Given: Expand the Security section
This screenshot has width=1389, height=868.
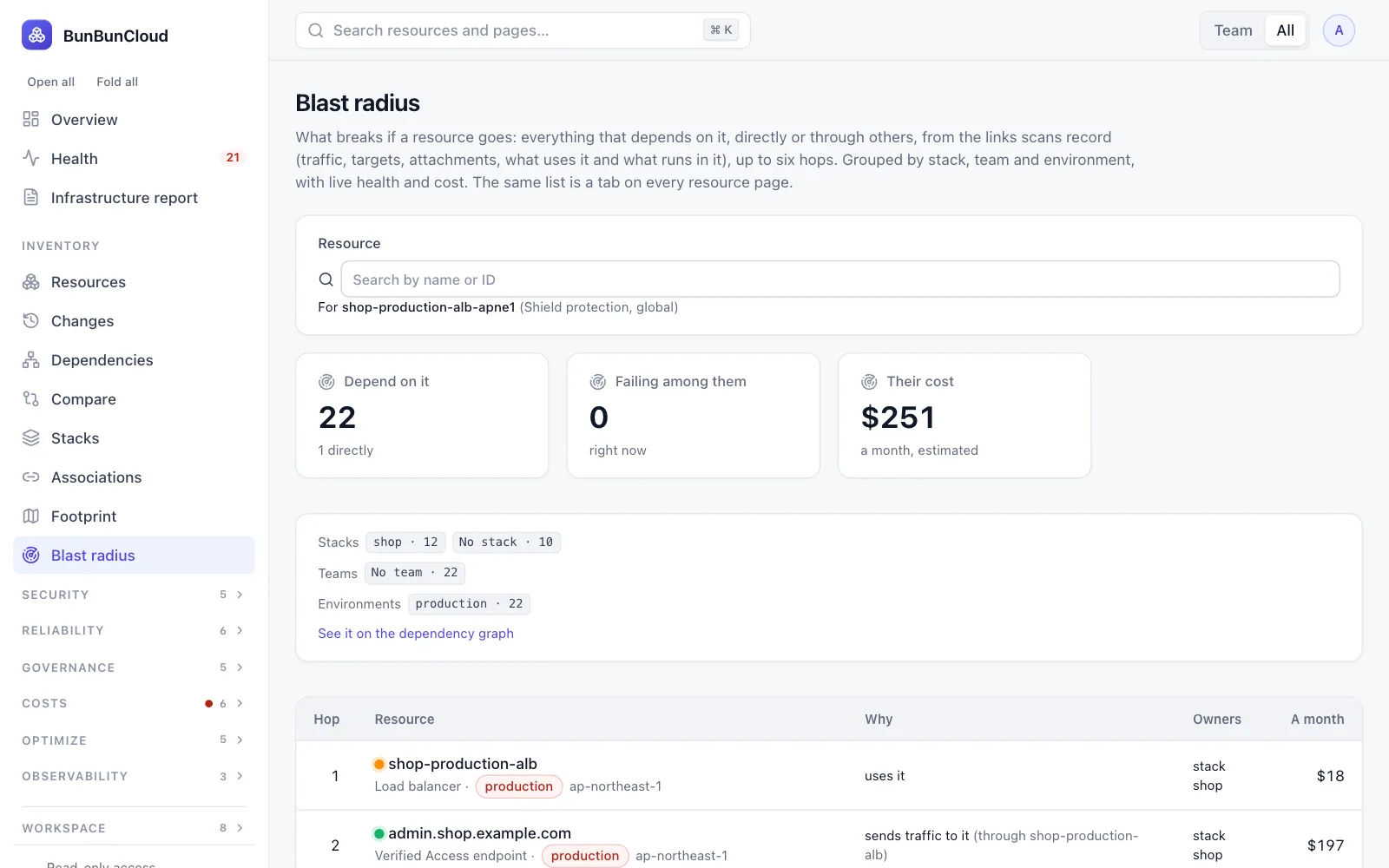Looking at the screenshot, I should [x=134, y=595].
